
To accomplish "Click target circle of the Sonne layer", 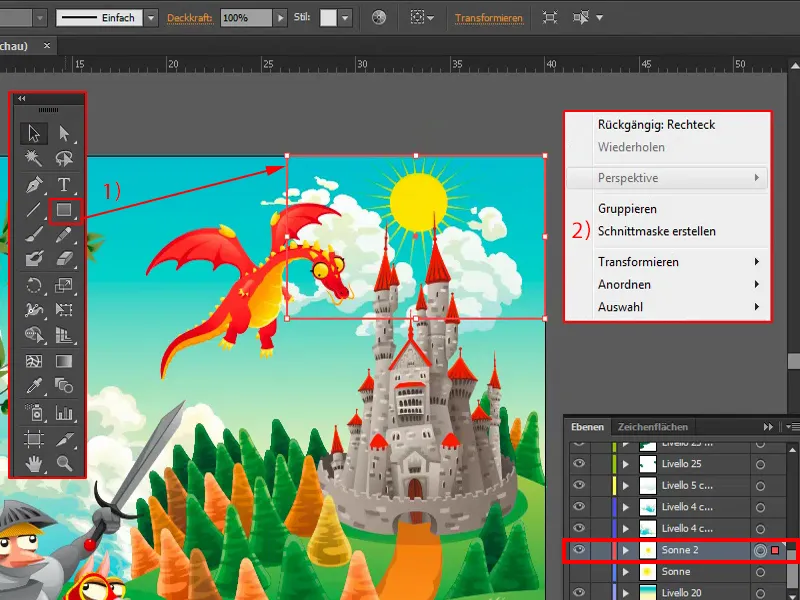I will (x=760, y=572).
